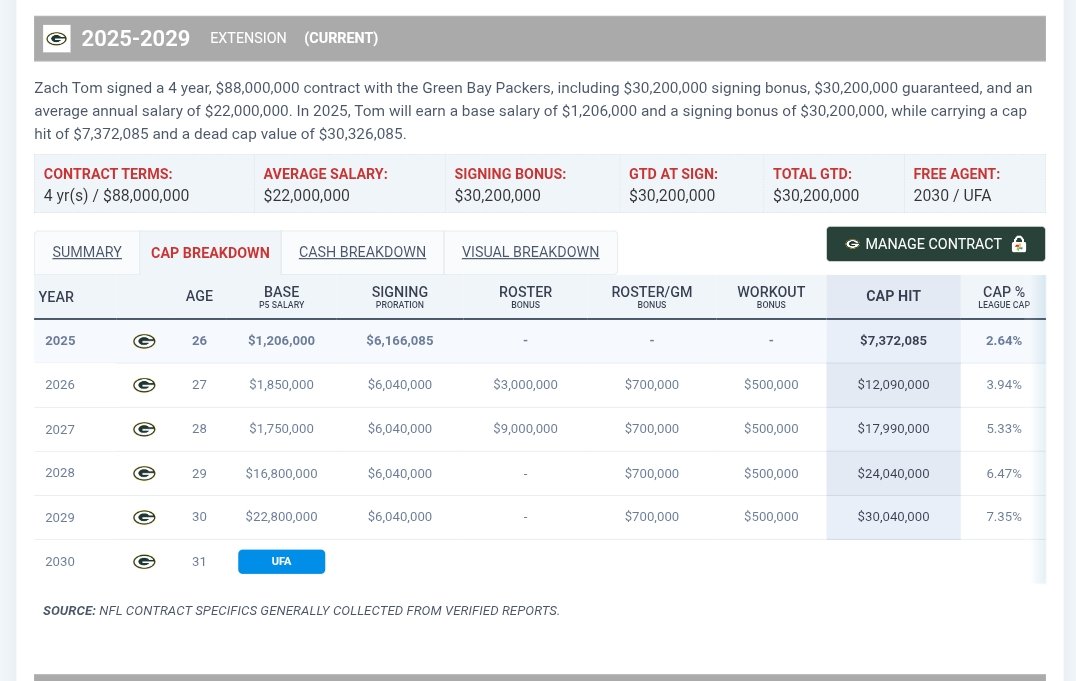Click the 2025 cap hit $7,372,085 in the table
Screen dimensions: 1076x681
pos(893,340)
